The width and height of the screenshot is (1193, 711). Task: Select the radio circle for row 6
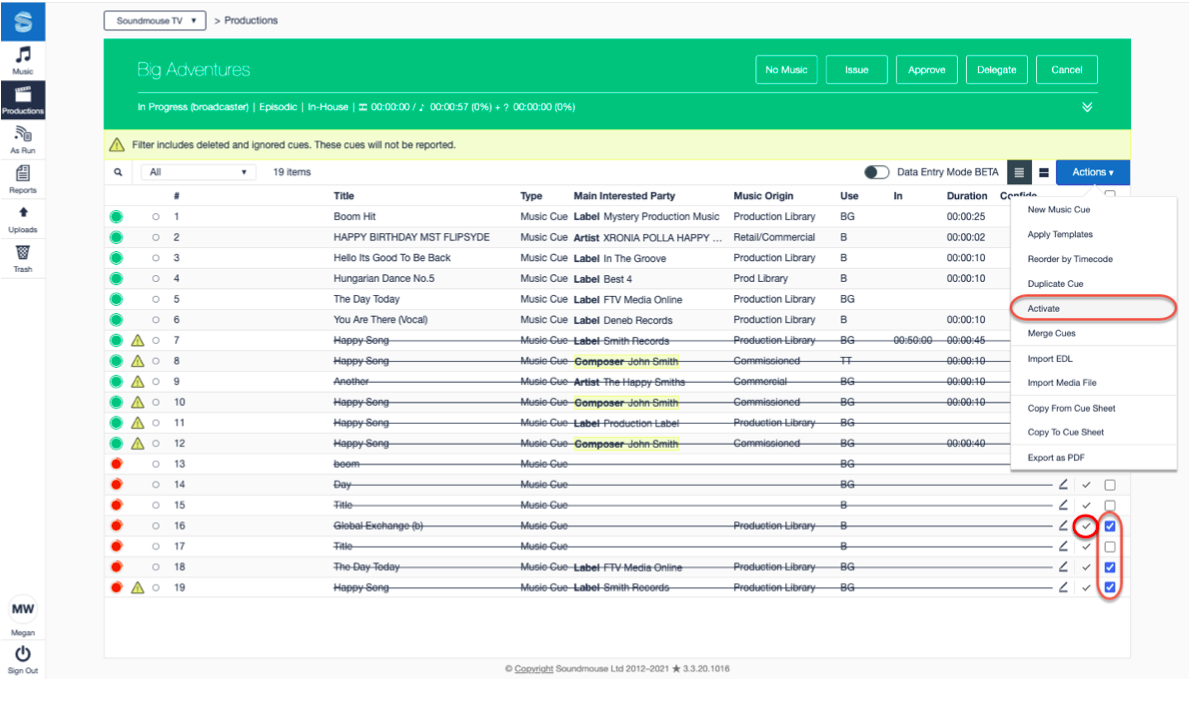[x=156, y=320]
